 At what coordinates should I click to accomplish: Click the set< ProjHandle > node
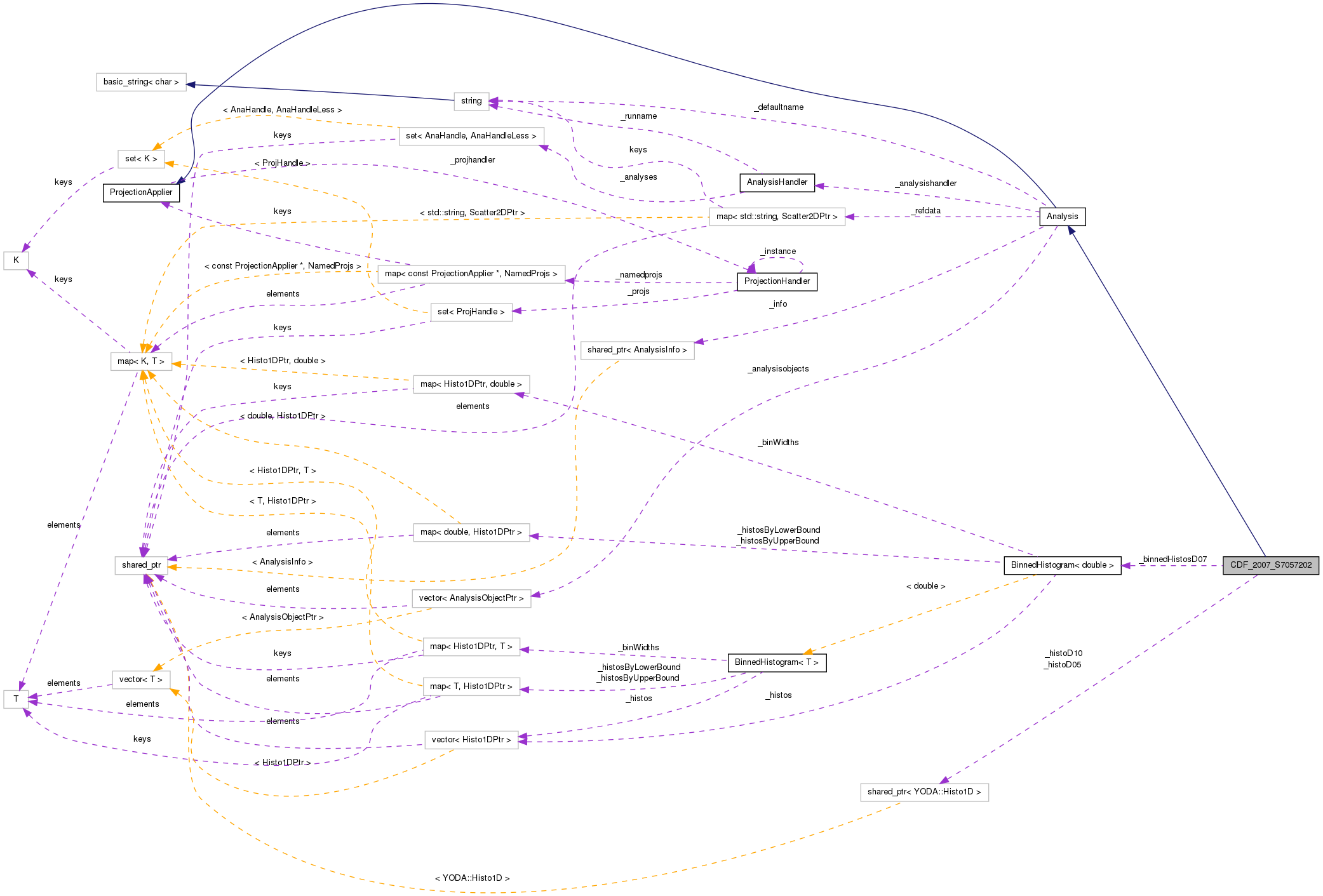471,312
